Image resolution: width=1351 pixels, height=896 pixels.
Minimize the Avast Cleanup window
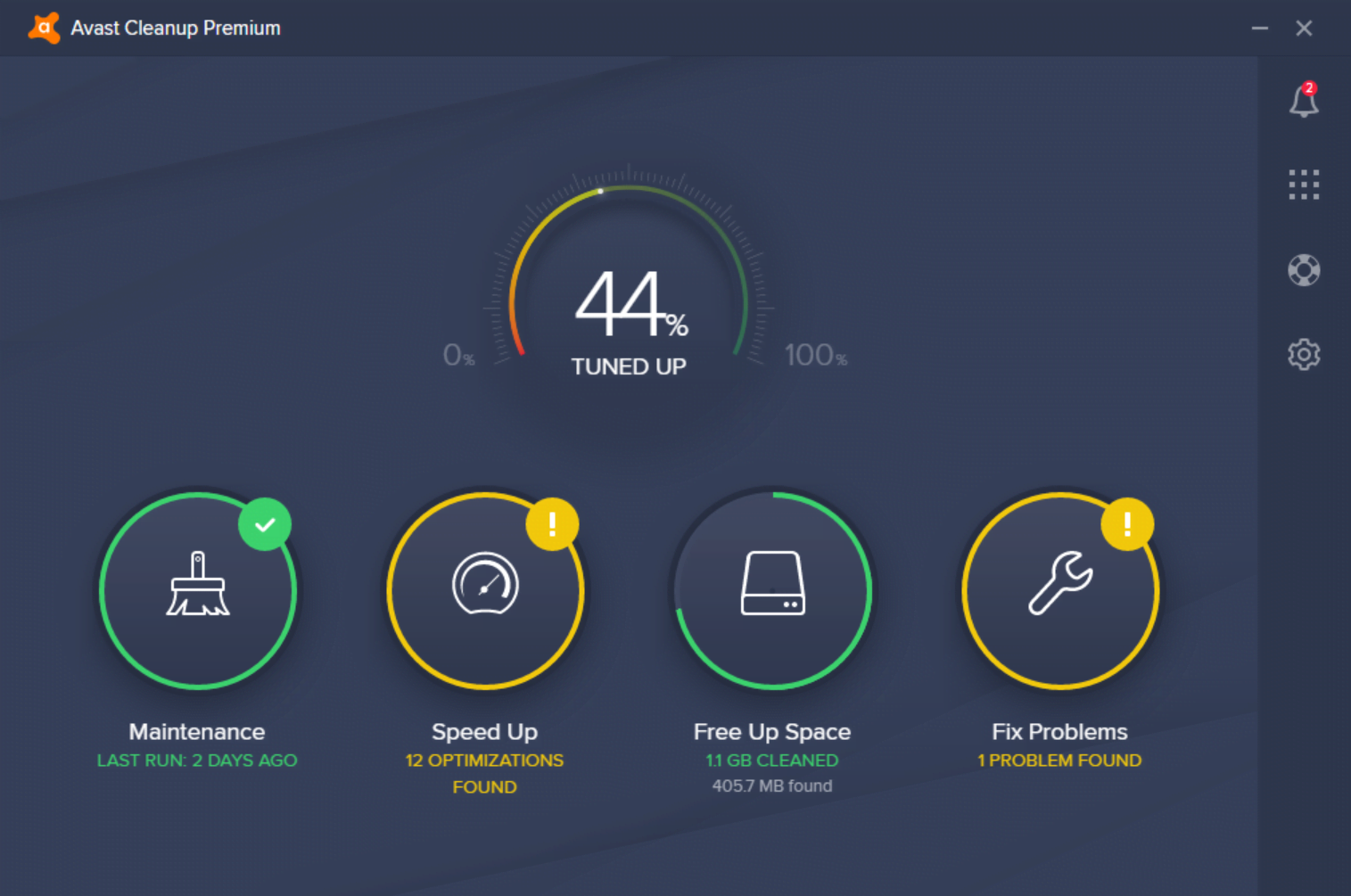point(1259,29)
